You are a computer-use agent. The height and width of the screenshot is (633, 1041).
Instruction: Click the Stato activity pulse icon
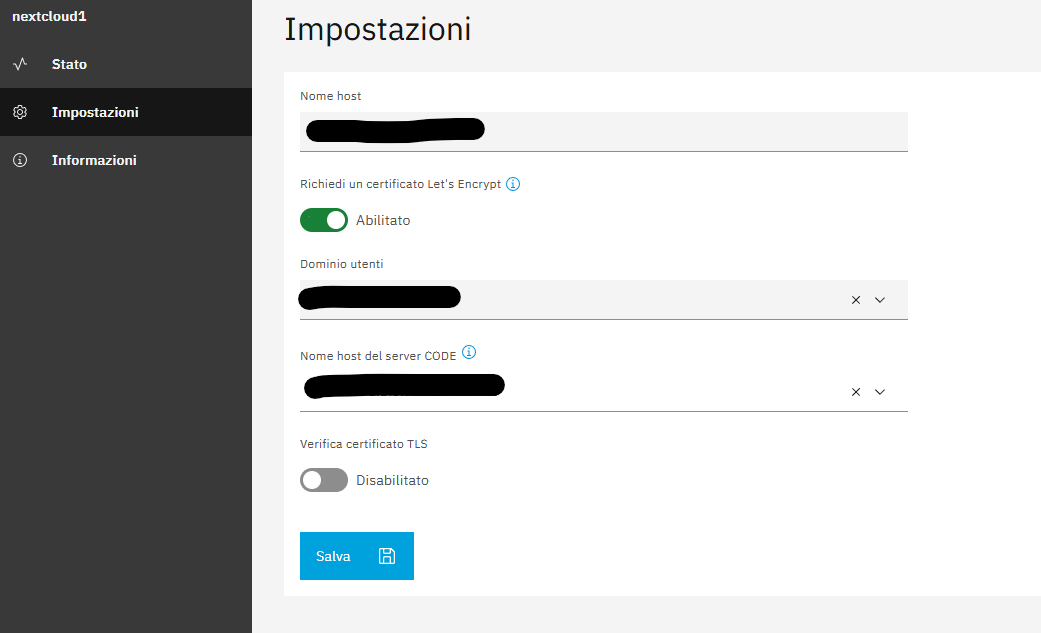pos(20,64)
